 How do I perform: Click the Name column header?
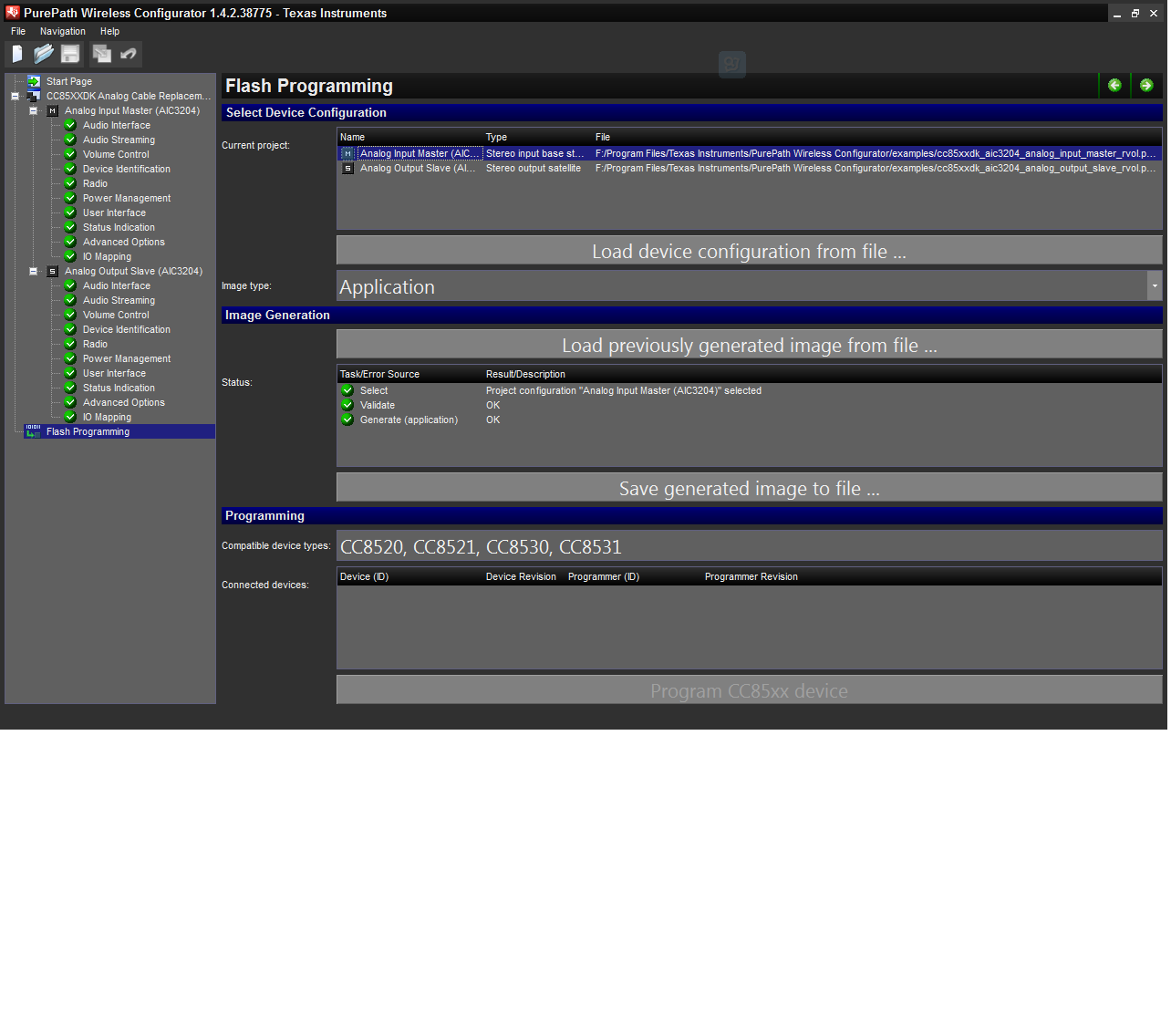pyautogui.click(x=352, y=137)
